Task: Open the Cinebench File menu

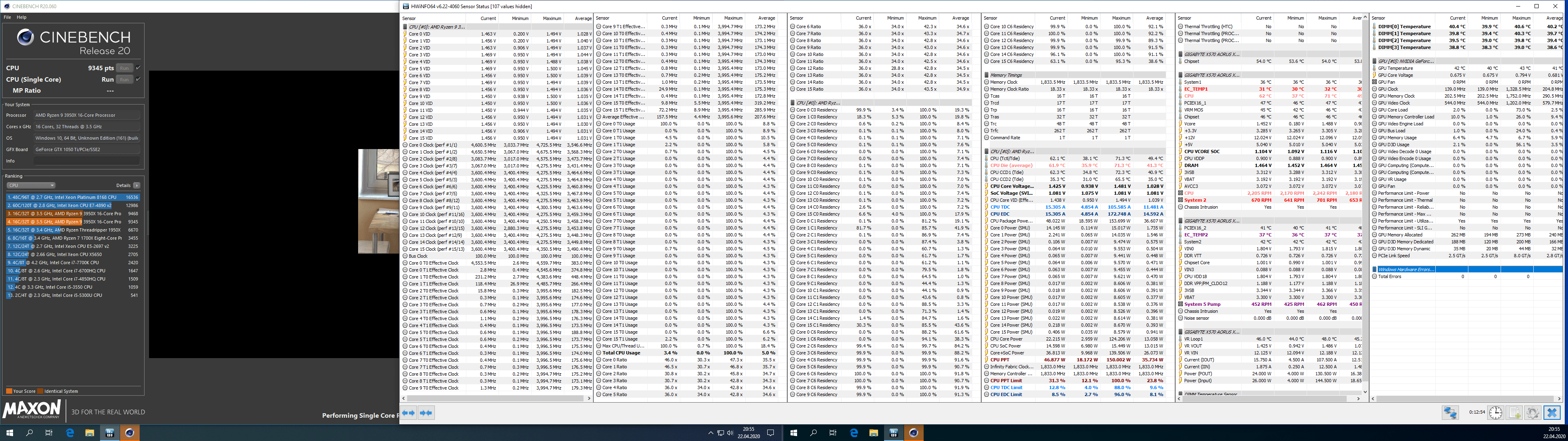Action: pos(7,17)
